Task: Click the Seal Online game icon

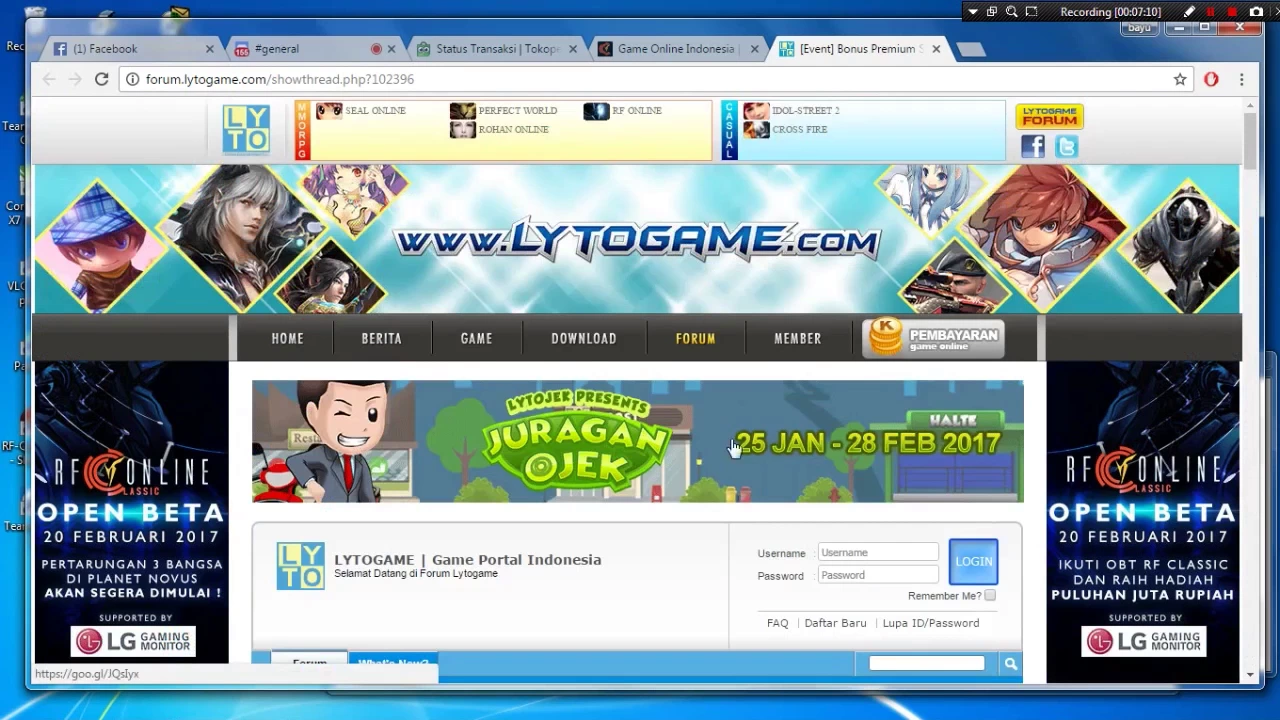Action: point(329,111)
